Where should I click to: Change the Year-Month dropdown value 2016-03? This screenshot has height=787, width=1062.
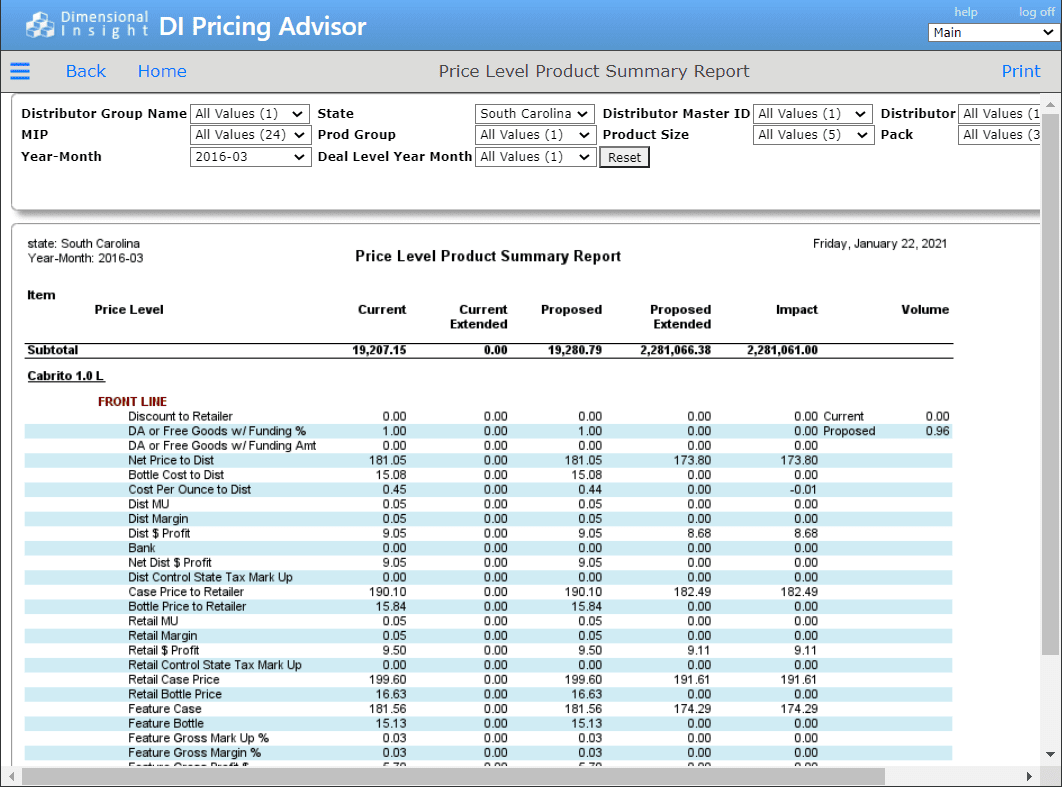pos(251,156)
